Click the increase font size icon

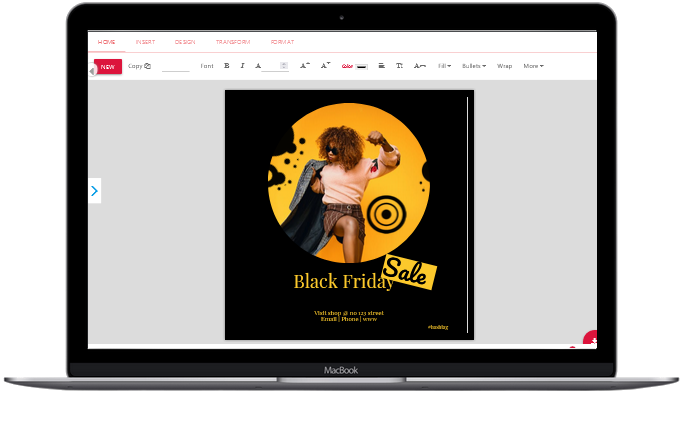(x=305, y=66)
